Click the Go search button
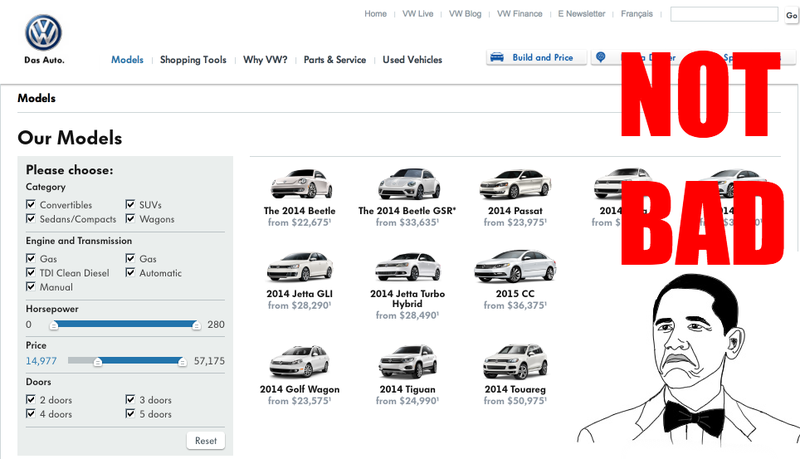 pos(791,15)
